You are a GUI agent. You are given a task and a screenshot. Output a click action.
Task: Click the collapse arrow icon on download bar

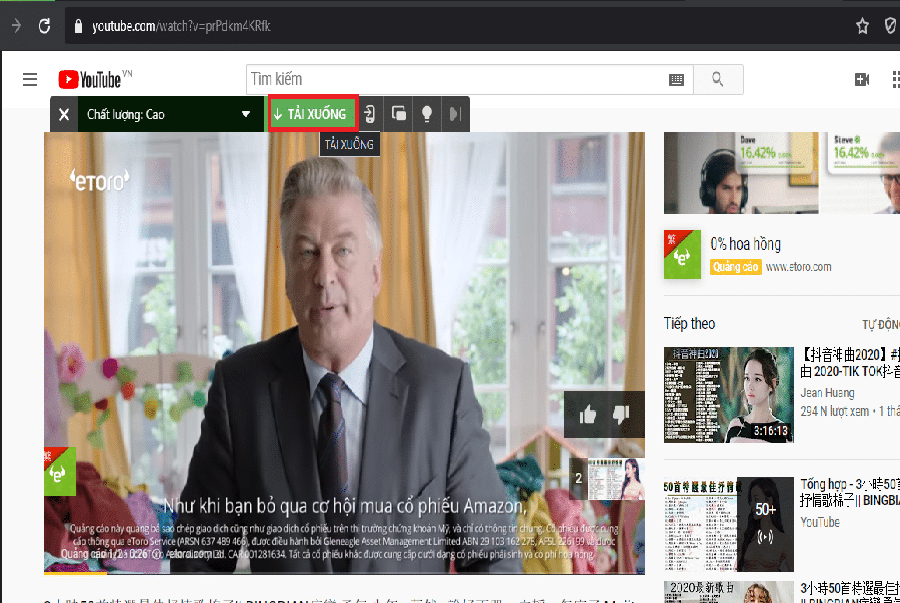[455, 114]
